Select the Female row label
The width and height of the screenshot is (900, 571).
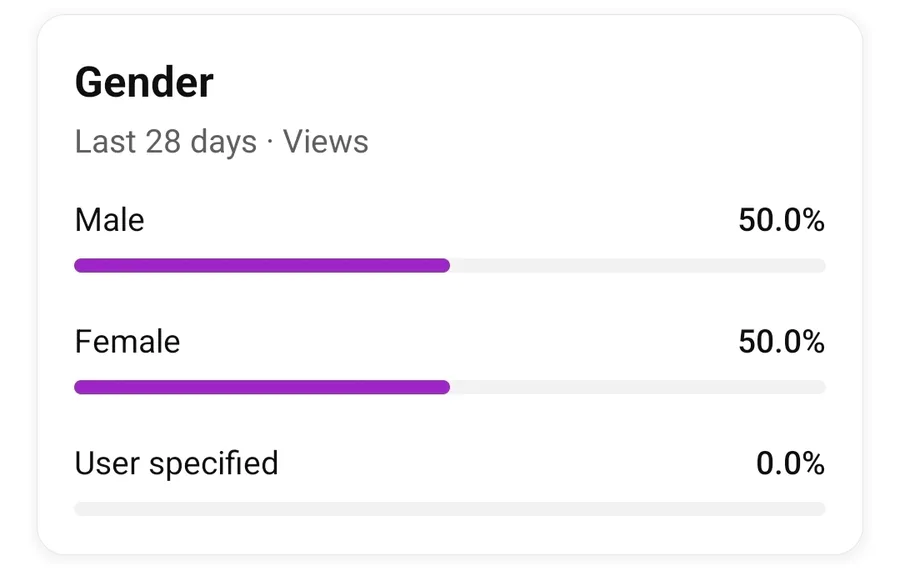pos(127,342)
